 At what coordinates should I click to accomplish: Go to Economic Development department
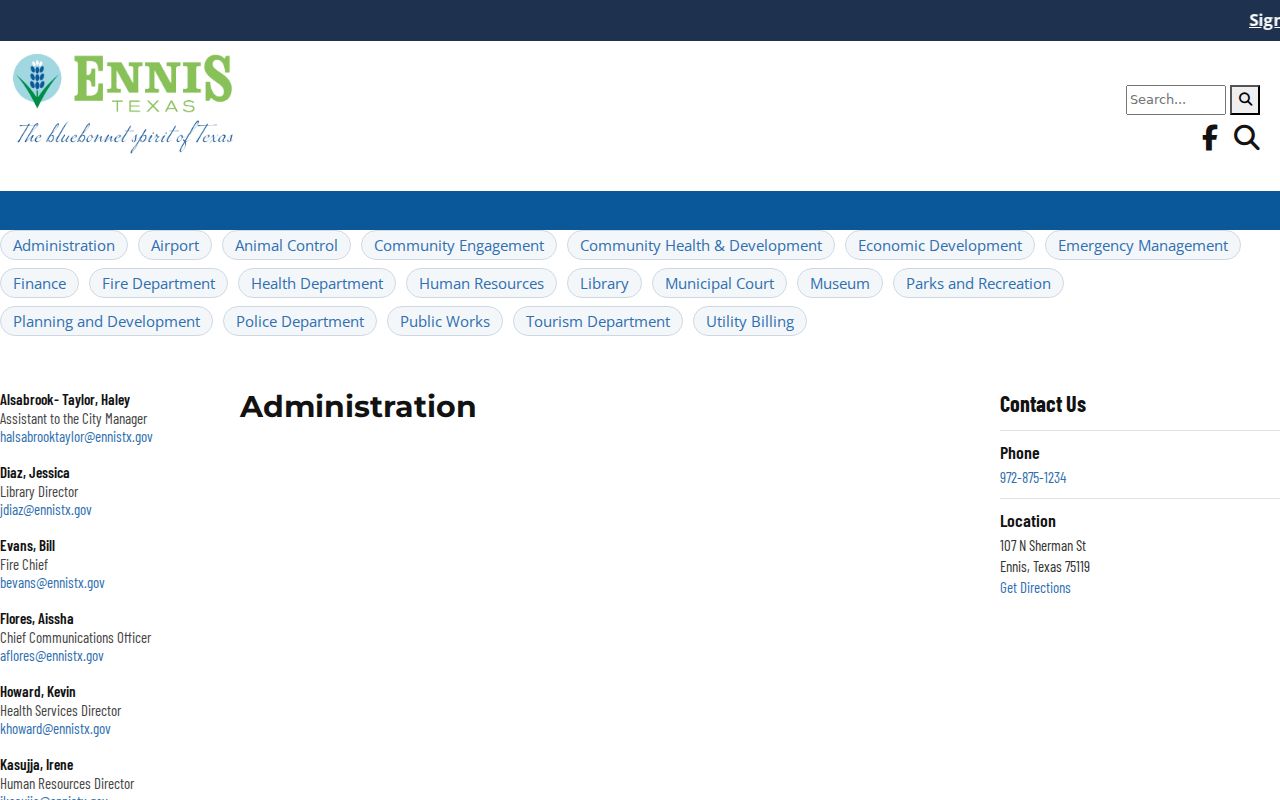pos(940,246)
